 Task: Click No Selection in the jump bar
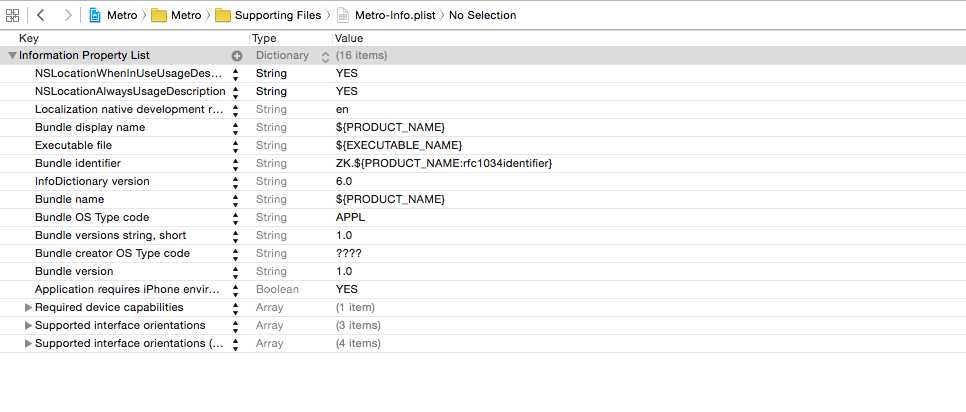pos(483,15)
